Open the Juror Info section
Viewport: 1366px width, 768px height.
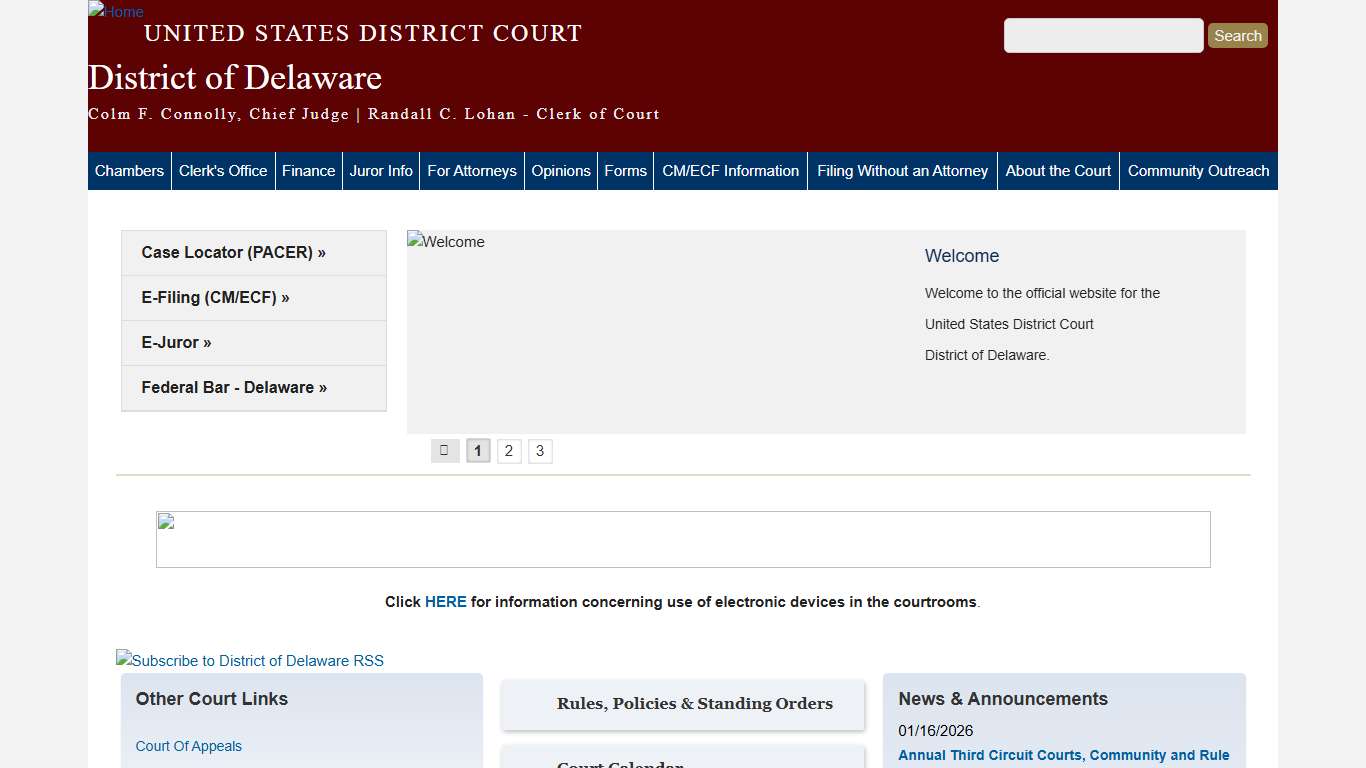coord(381,170)
